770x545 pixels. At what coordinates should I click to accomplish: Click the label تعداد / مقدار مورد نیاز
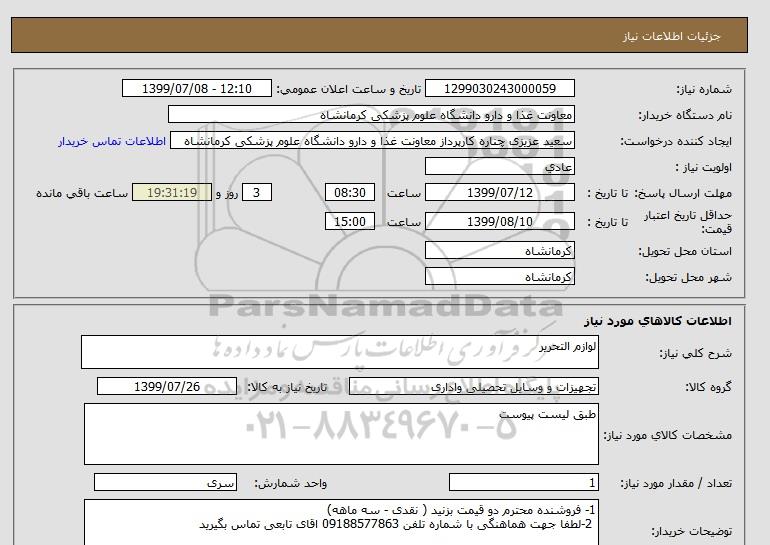(676, 483)
